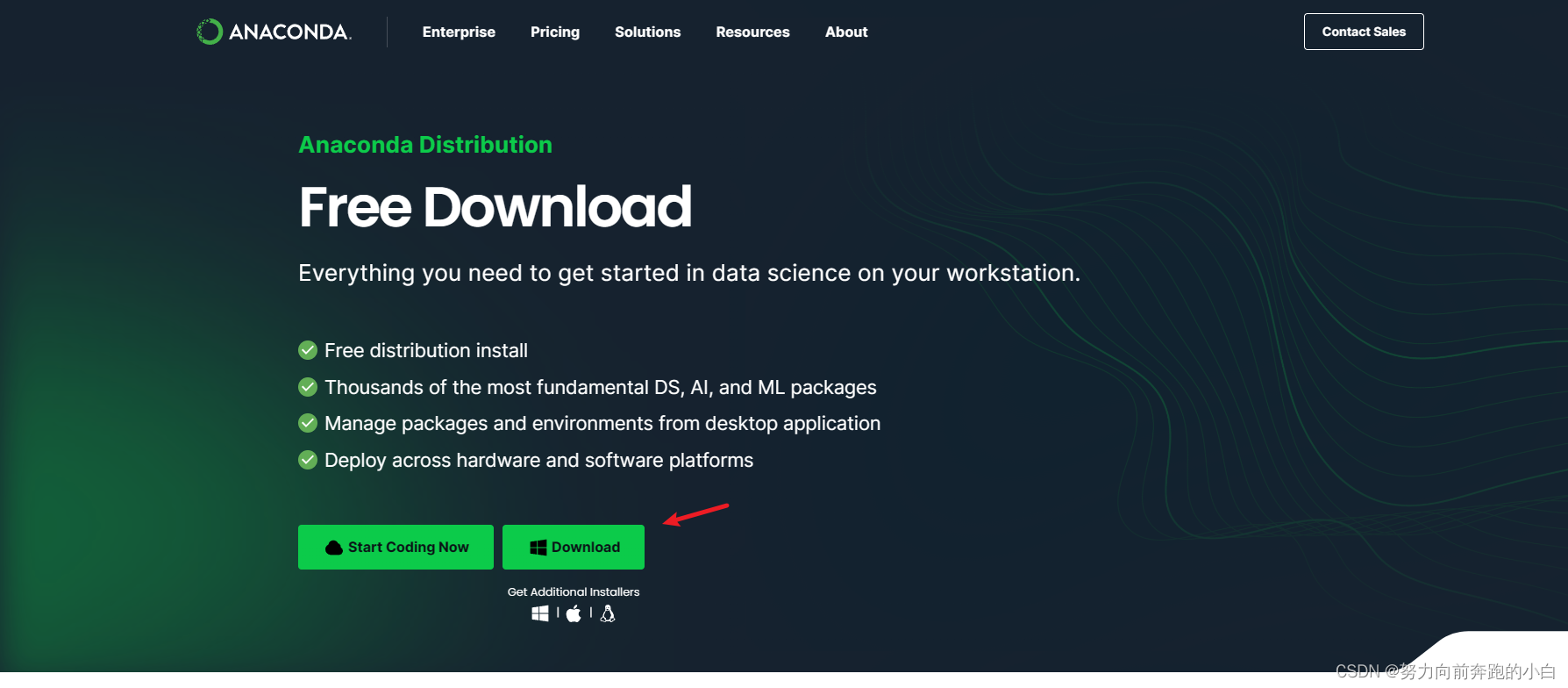Open the Enterprise menu

[459, 32]
